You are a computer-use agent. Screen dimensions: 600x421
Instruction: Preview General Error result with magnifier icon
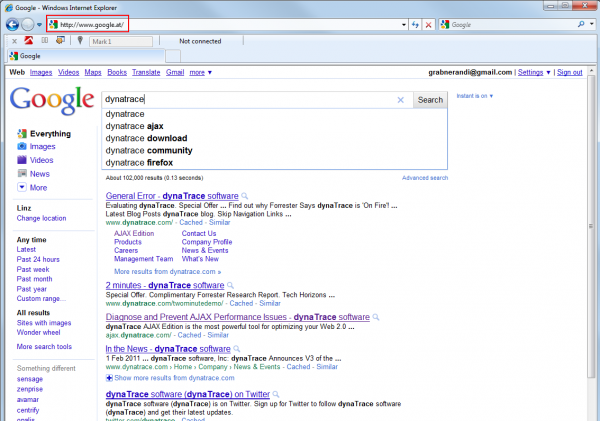(x=245, y=196)
